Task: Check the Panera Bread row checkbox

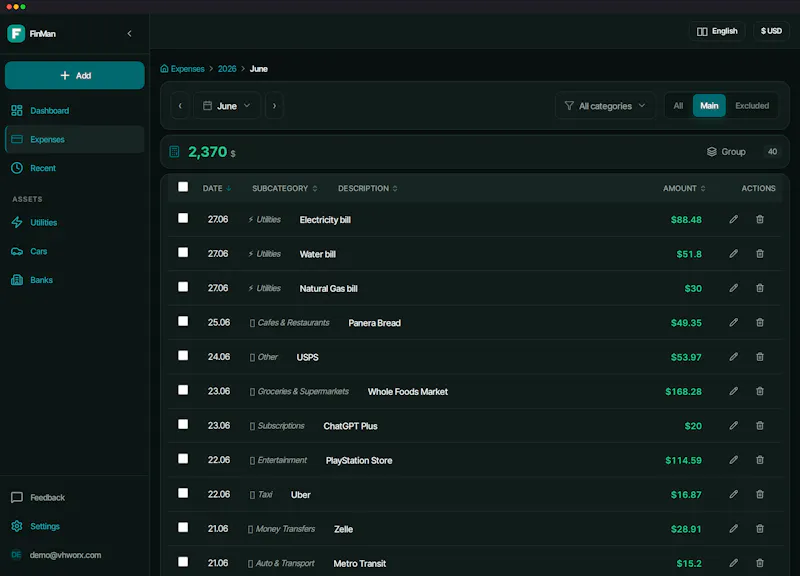Action: [183, 321]
